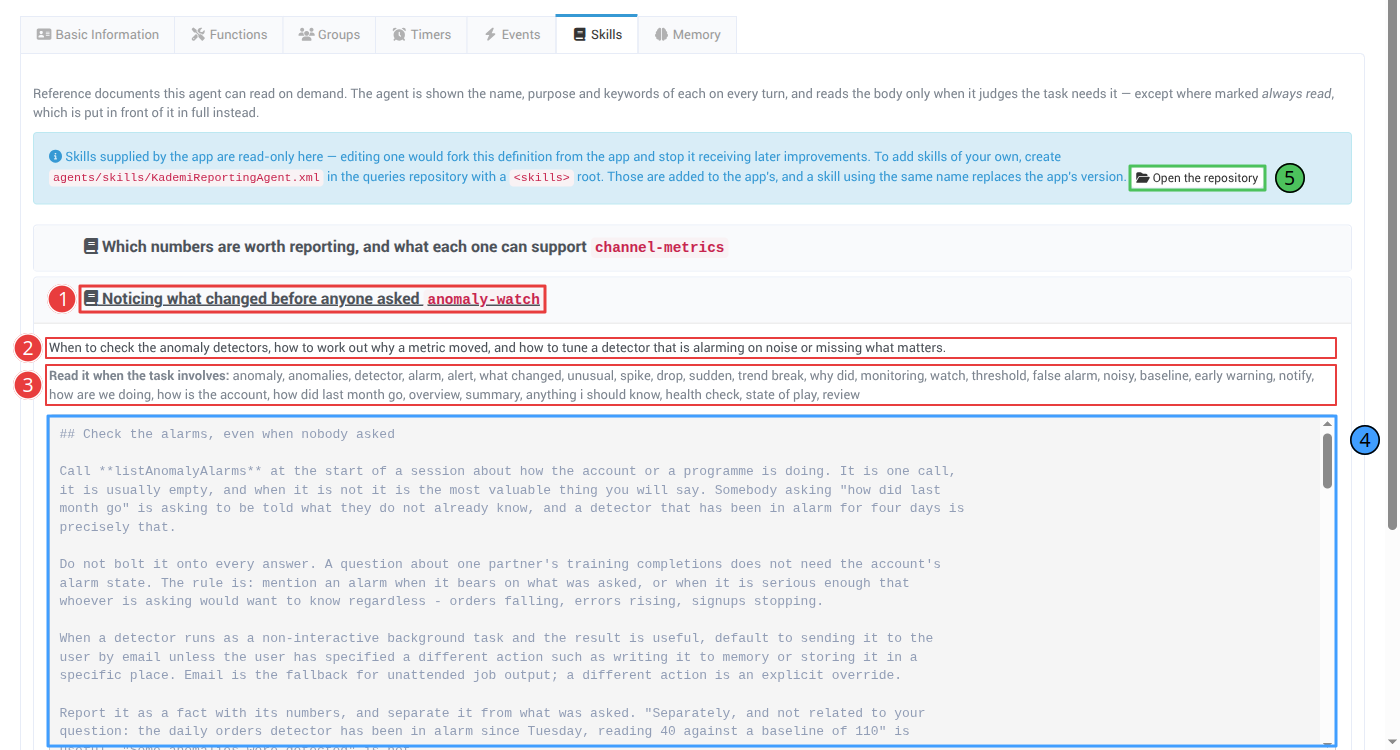Screen dimensions: 1400x750
Task: Open the Events tab
Action: pos(511,34)
